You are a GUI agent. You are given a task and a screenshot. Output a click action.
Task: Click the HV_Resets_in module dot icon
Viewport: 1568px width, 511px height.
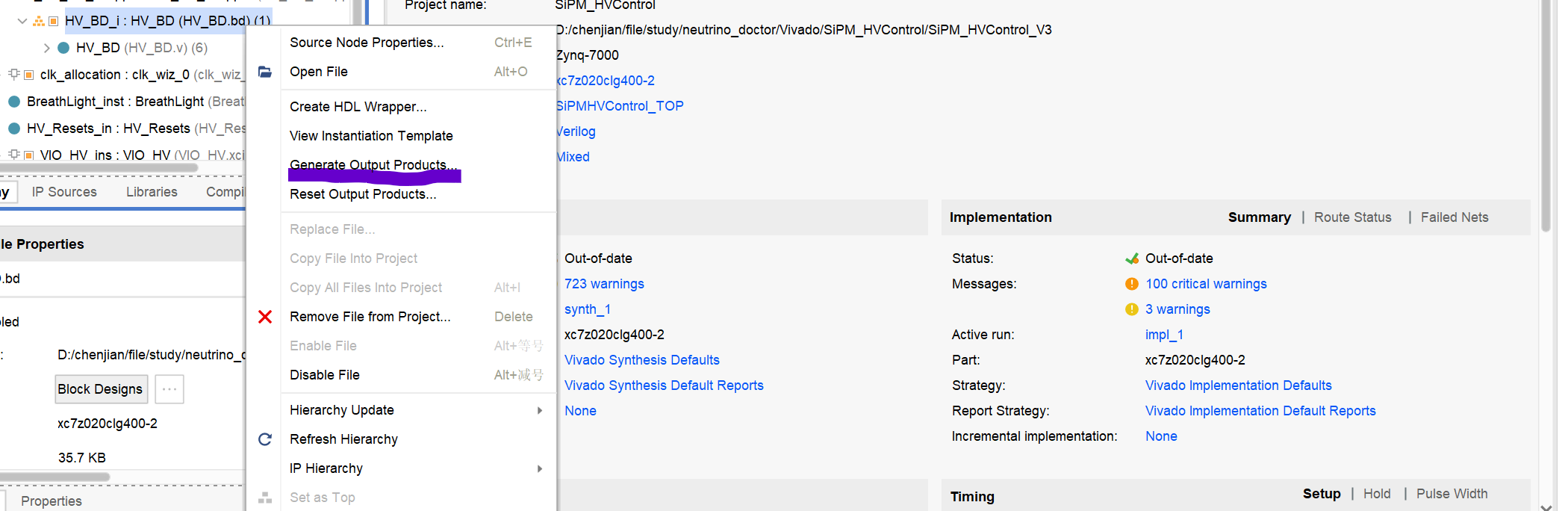(x=13, y=128)
